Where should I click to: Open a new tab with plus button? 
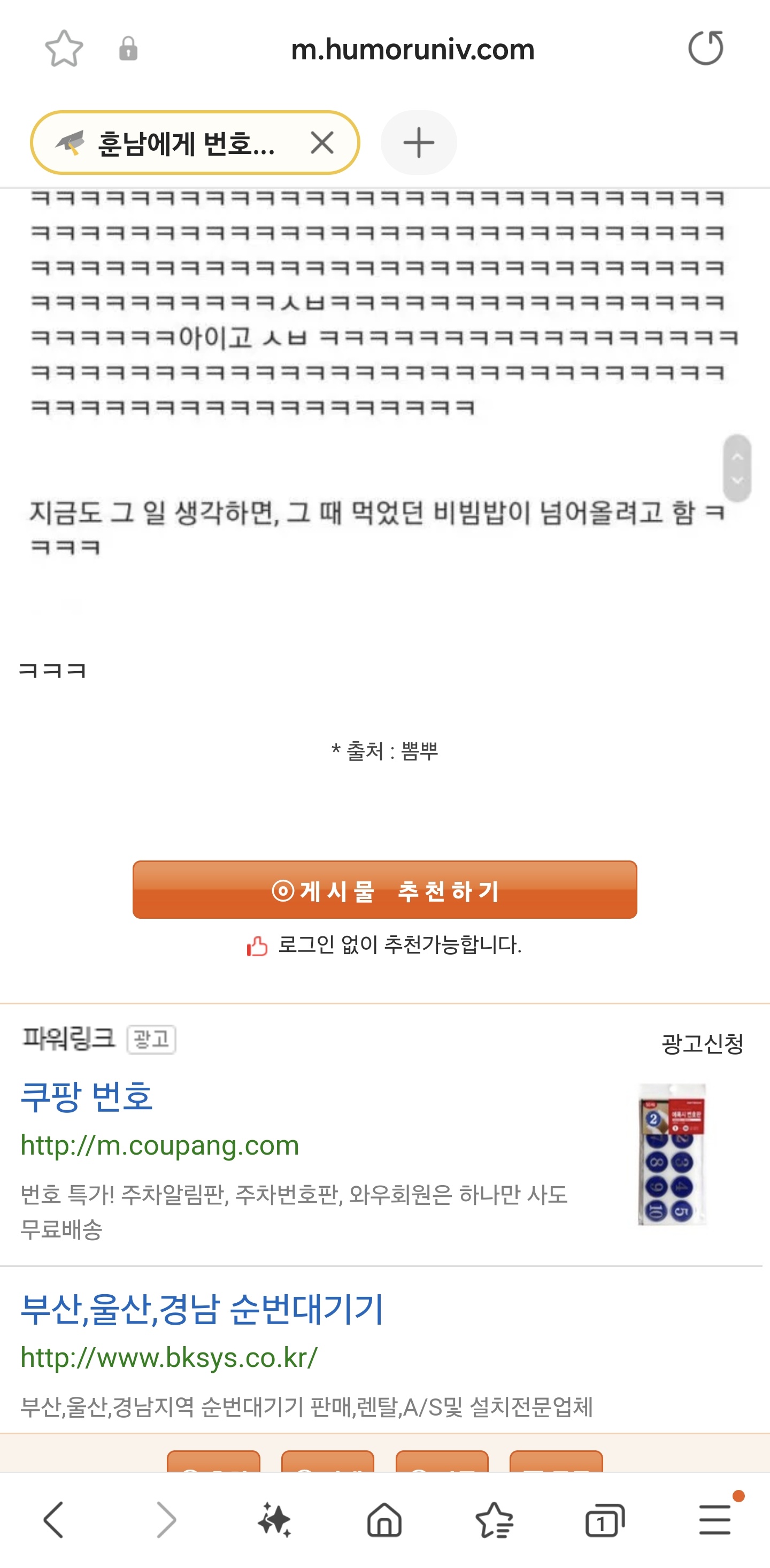(419, 143)
